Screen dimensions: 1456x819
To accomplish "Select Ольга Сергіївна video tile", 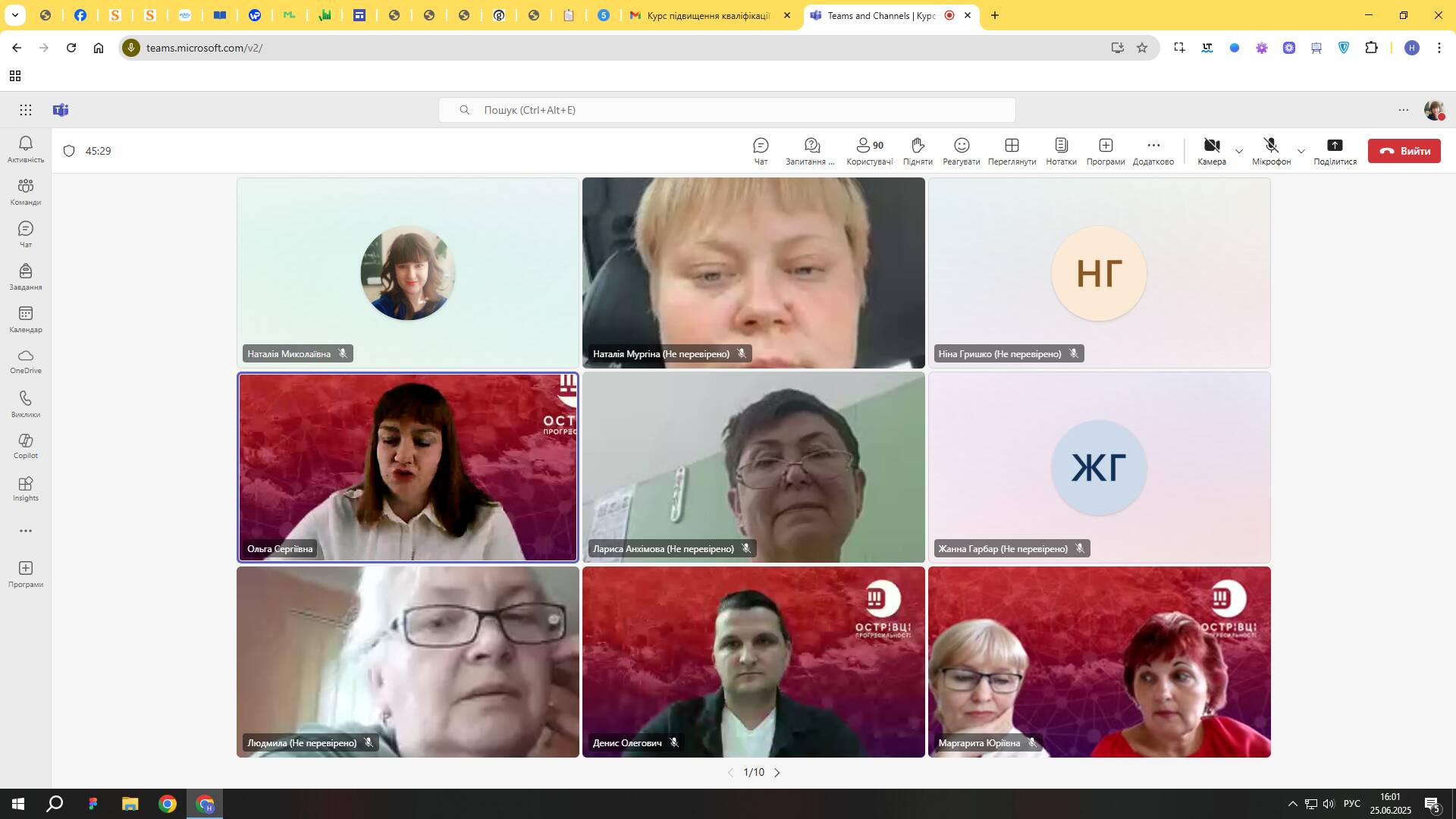I will [x=408, y=467].
